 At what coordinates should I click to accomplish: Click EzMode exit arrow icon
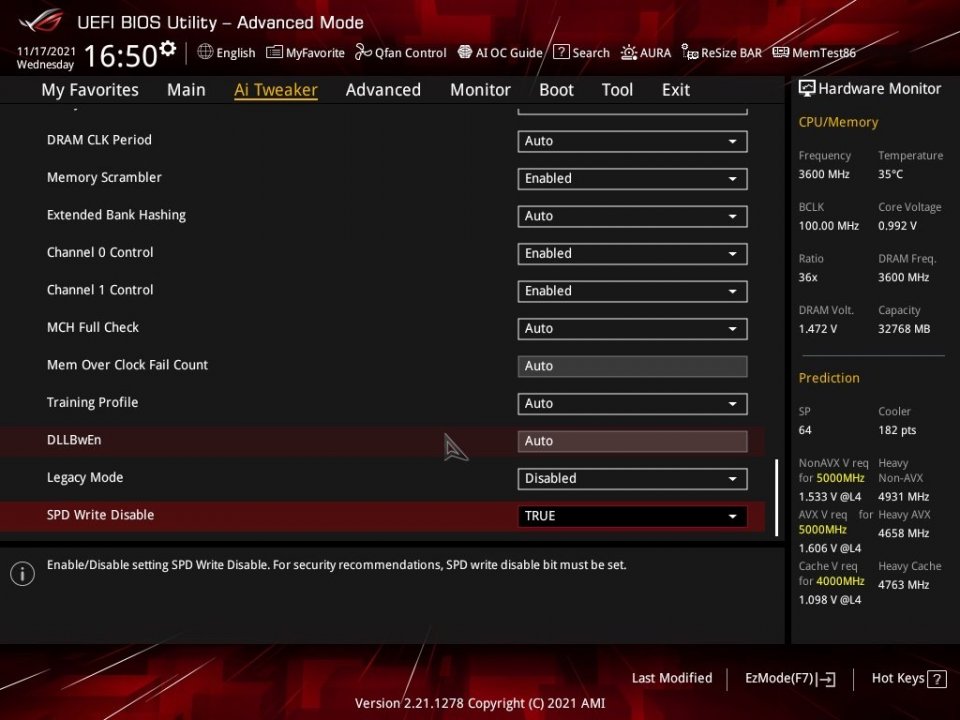tap(826, 678)
